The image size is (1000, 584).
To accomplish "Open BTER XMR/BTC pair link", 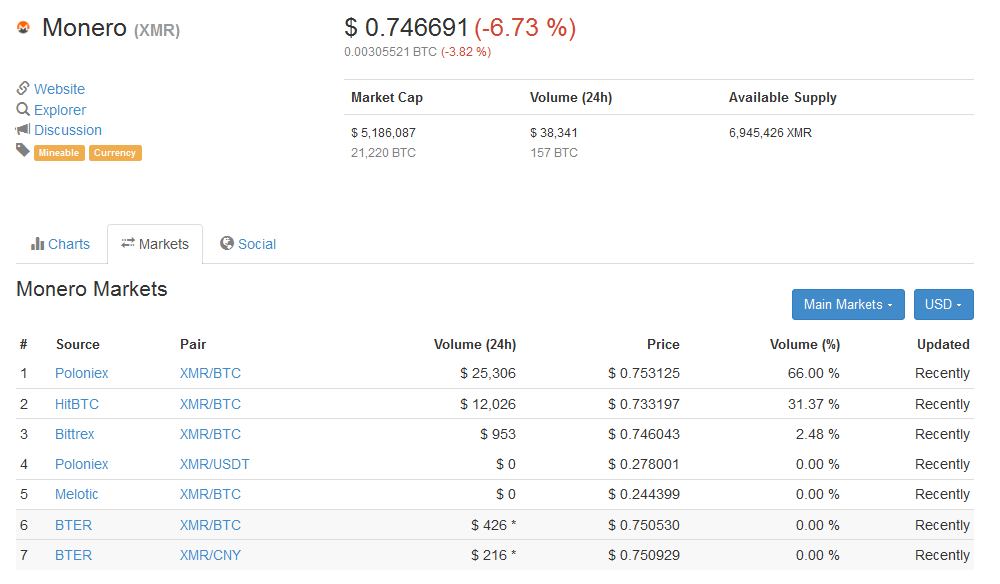I will click(210, 525).
